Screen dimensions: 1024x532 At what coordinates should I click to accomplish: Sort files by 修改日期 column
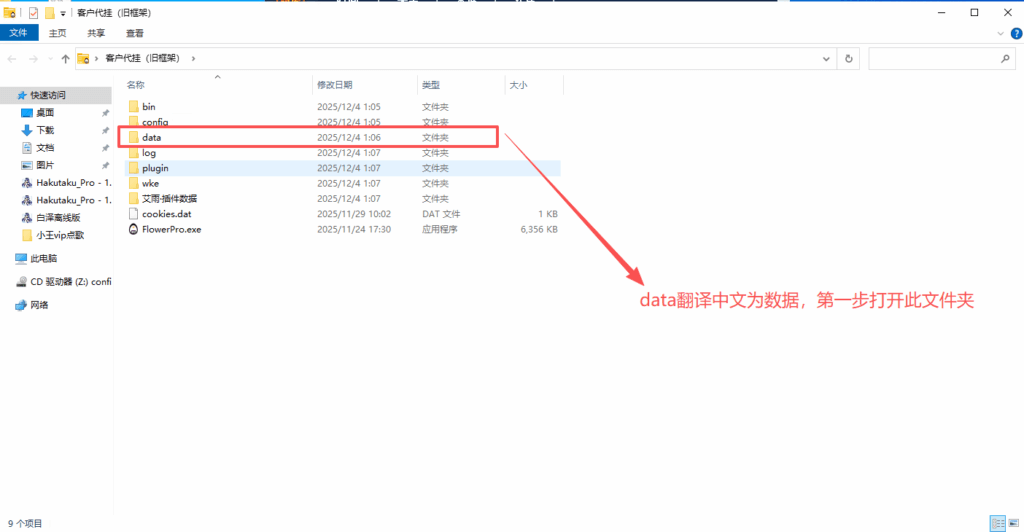[334, 85]
